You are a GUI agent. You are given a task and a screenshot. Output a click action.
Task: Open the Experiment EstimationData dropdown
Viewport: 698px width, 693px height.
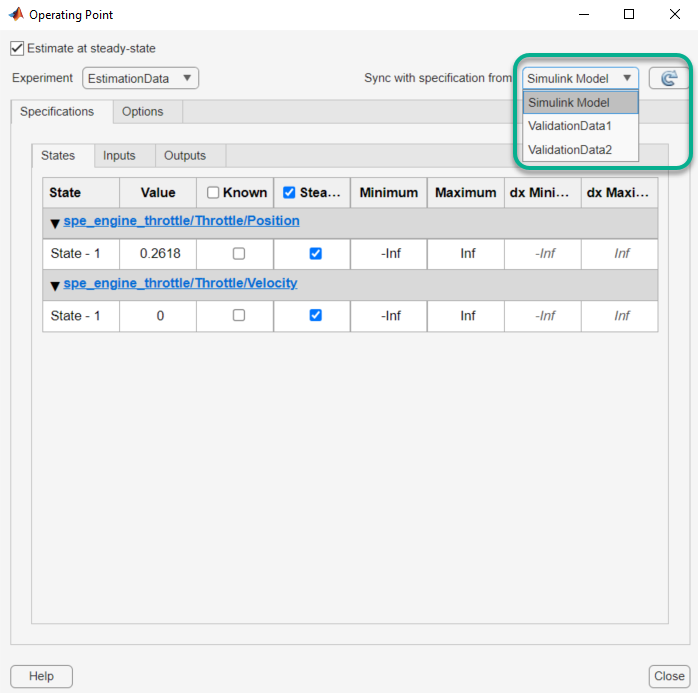pos(140,78)
